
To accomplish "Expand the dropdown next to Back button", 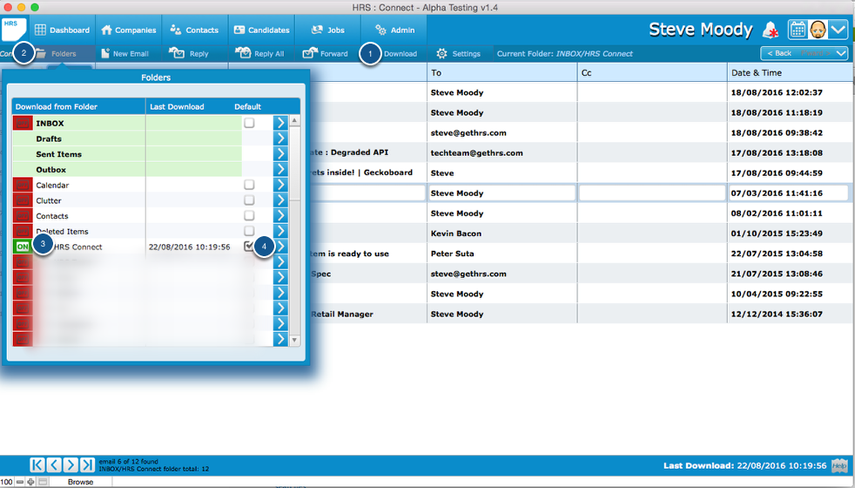I will click(x=841, y=53).
